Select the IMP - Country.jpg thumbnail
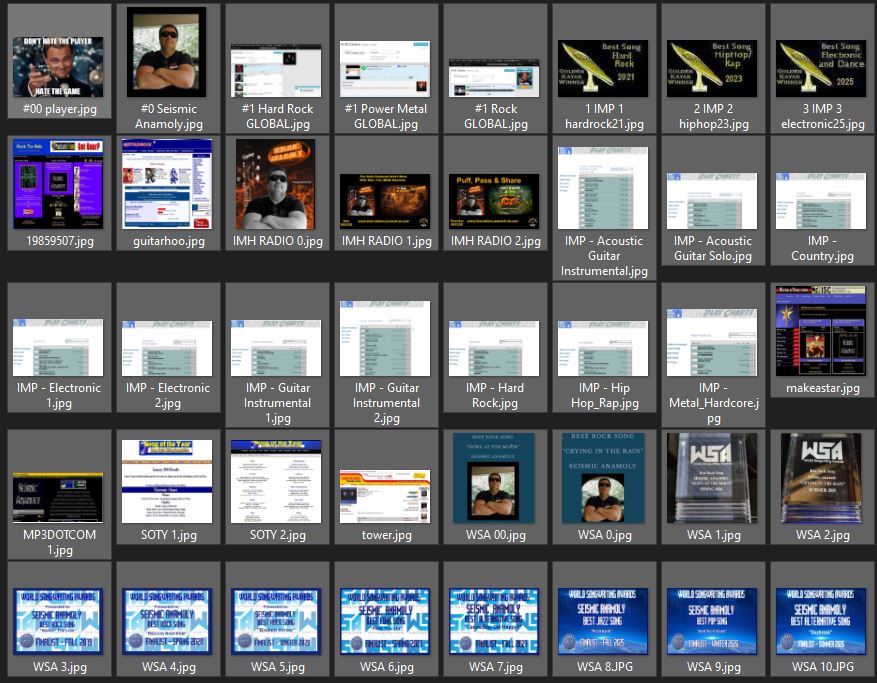Image resolution: width=877 pixels, height=683 pixels. [821, 201]
